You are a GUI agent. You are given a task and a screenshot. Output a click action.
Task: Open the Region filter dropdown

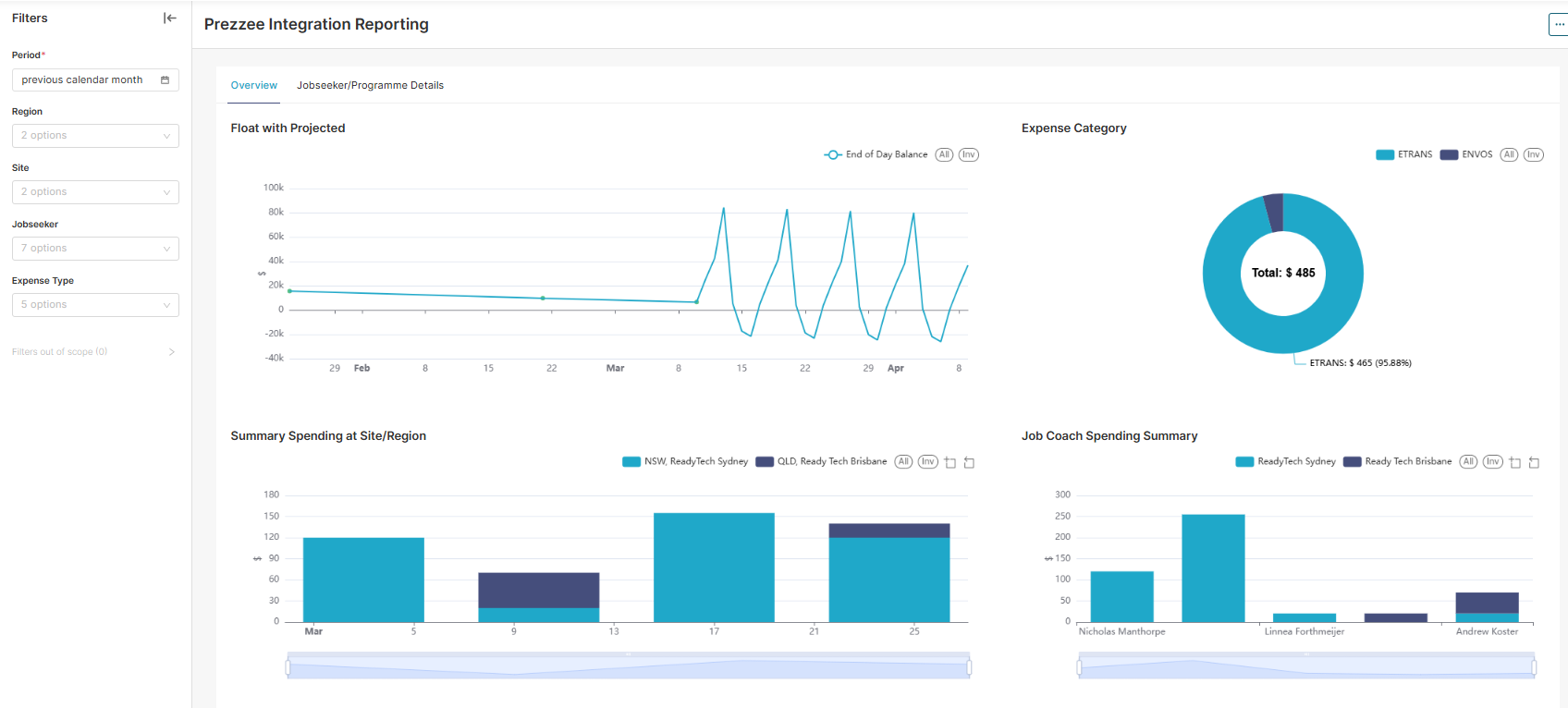click(x=95, y=136)
